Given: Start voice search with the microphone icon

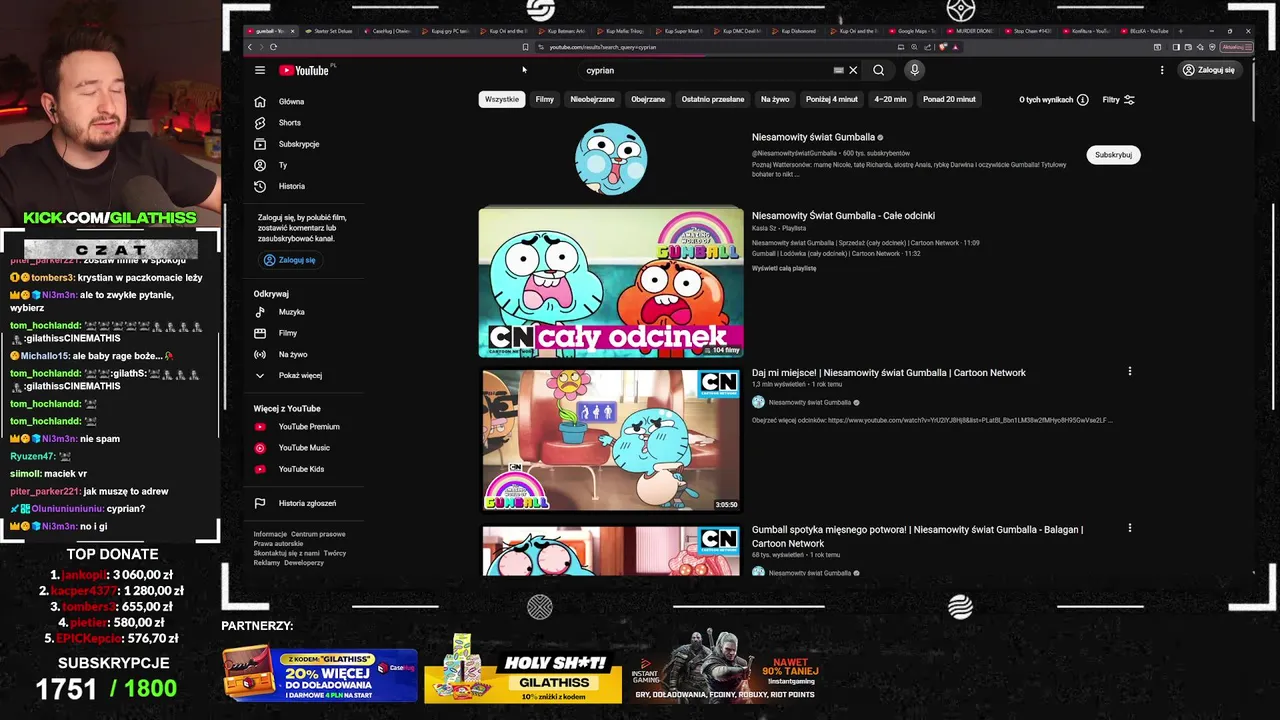Looking at the screenshot, I should pyautogui.click(x=914, y=70).
